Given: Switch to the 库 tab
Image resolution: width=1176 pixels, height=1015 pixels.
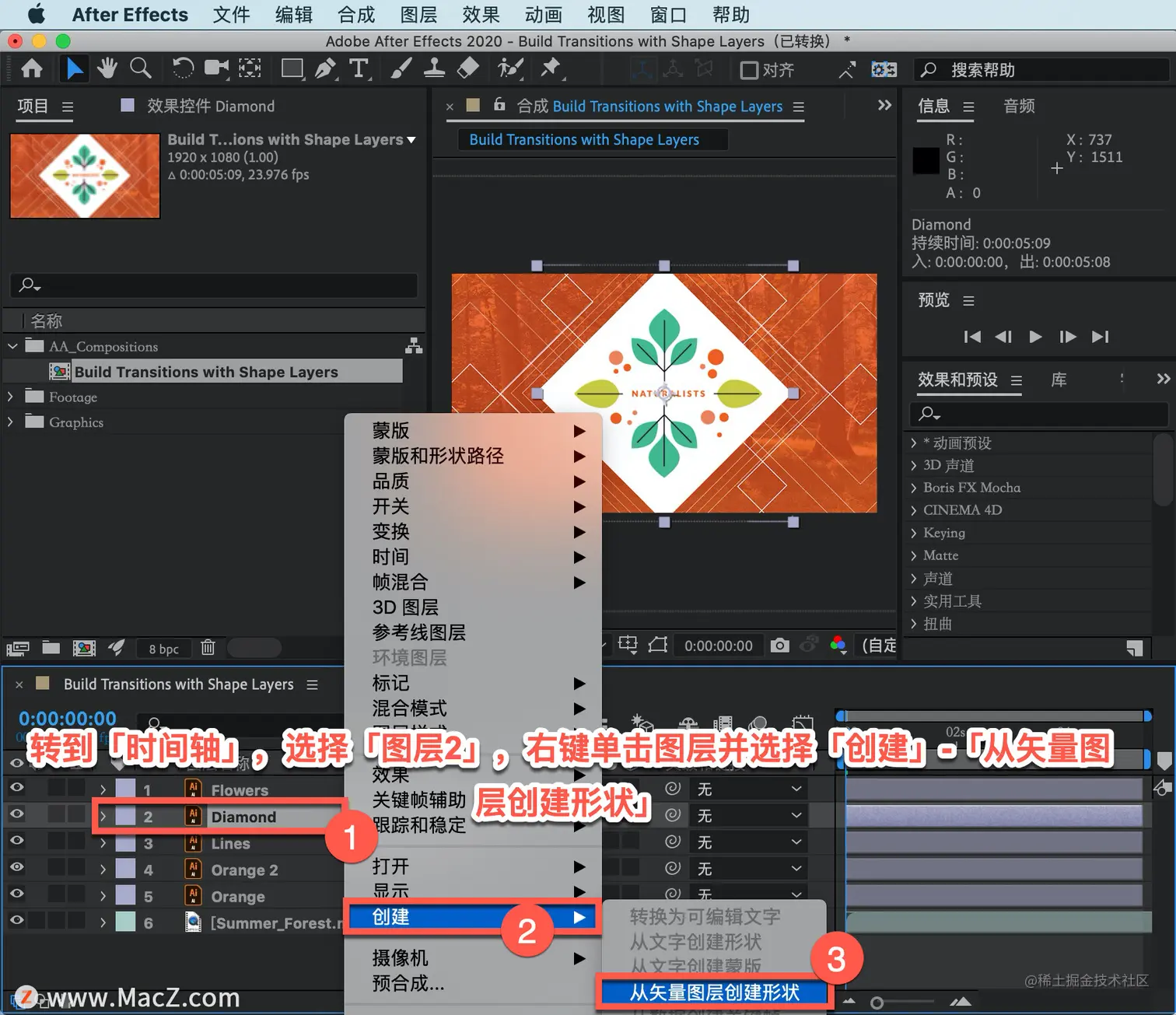Looking at the screenshot, I should point(1059,380).
